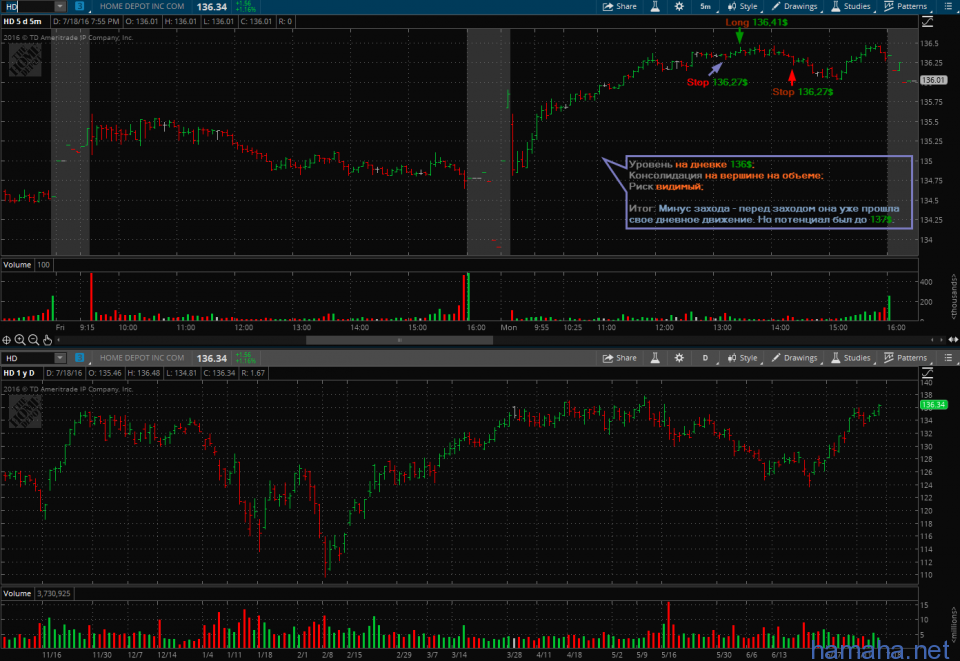Select the crosshair pointer tool
Viewport: 960px width, 661px height.
6,340
